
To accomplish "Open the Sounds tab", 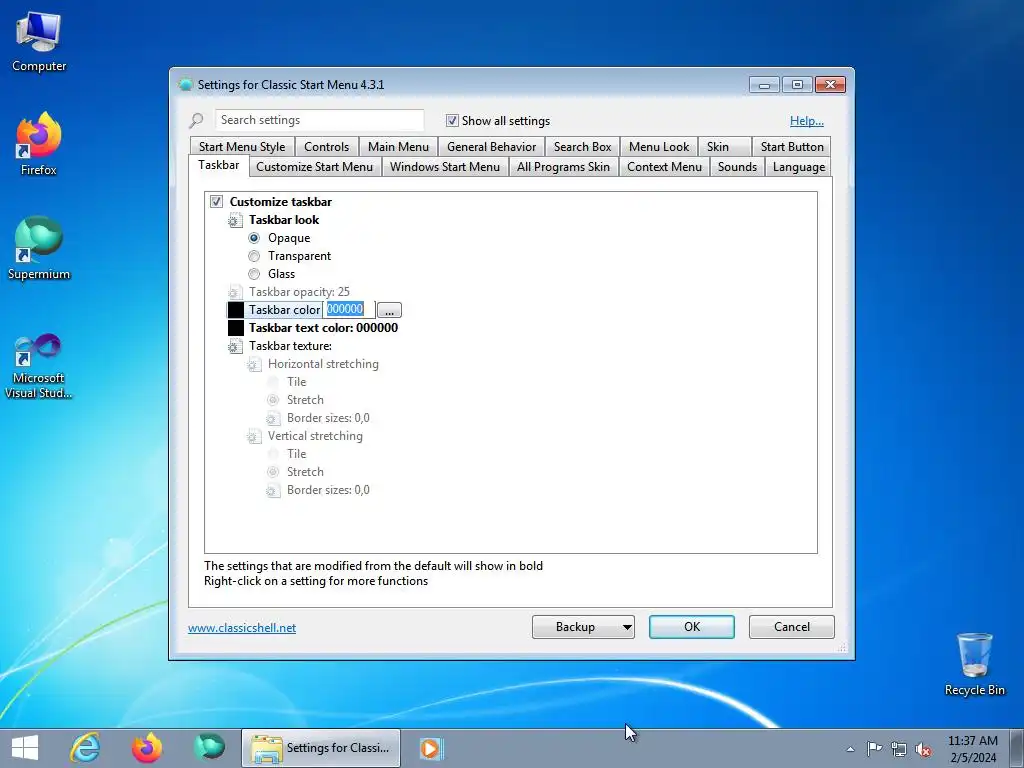I will coord(737,167).
